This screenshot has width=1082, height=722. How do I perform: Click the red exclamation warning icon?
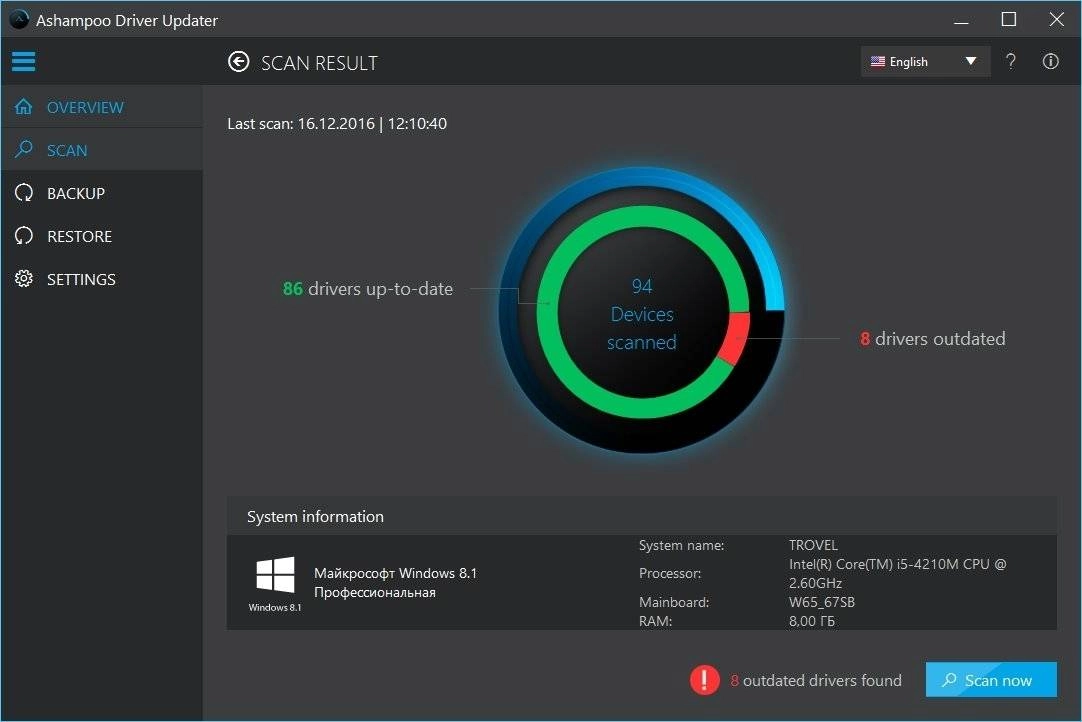pyautogui.click(x=705, y=680)
